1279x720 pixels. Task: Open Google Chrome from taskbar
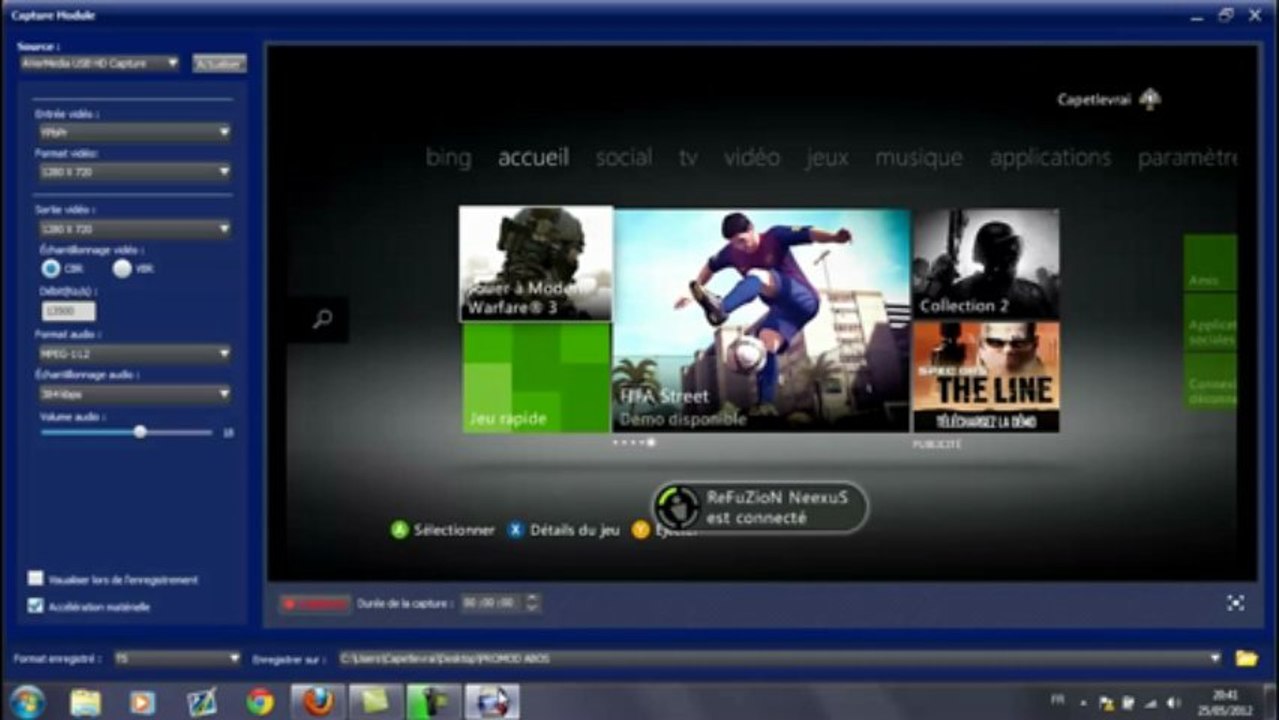pyautogui.click(x=260, y=702)
